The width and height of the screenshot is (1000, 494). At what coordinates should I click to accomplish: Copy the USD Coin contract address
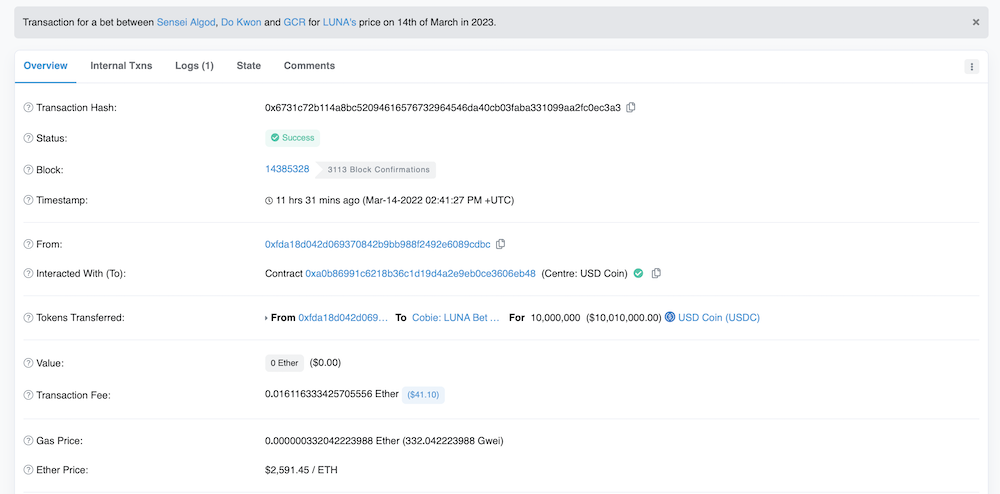tap(656, 273)
